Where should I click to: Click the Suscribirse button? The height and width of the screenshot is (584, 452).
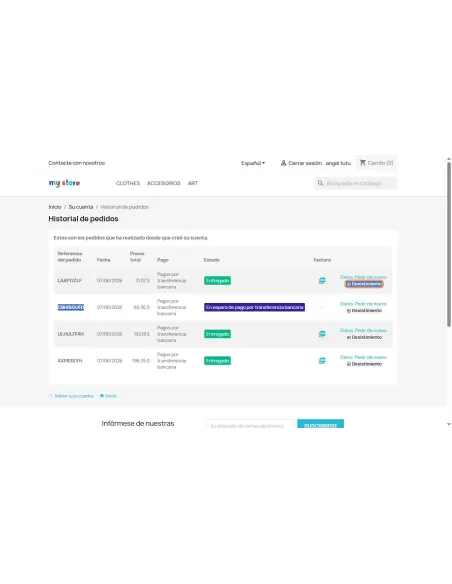(x=320, y=424)
